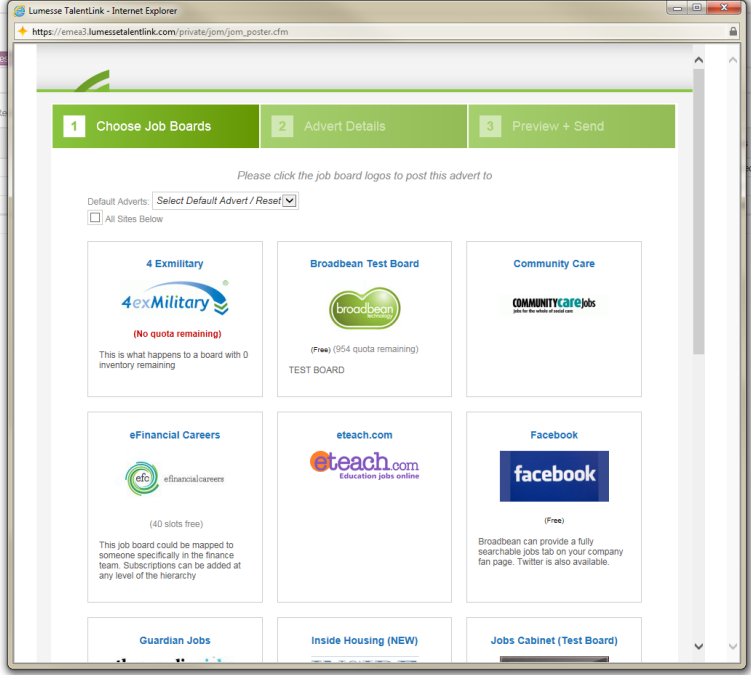Click the inner scrollbar down arrow

[699, 646]
